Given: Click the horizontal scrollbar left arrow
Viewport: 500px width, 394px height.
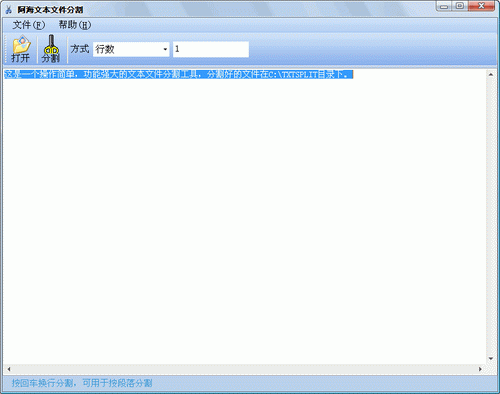Looking at the screenshot, I should click(x=9, y=369).
